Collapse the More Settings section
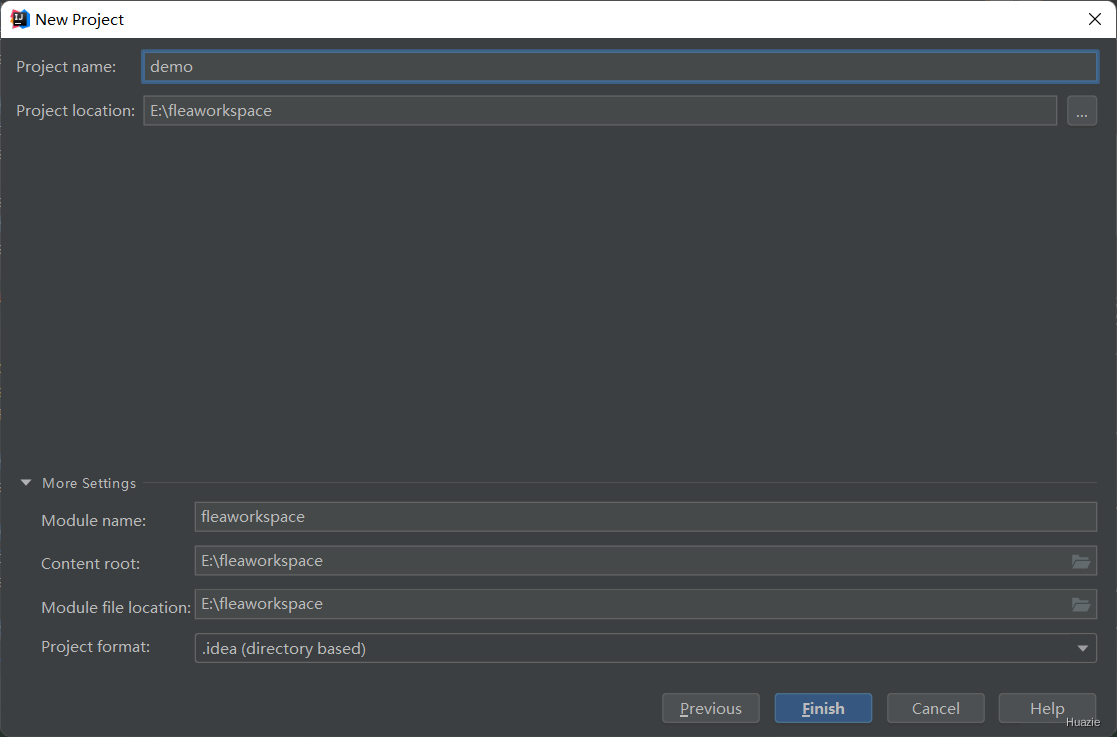This screenshot has height=737, width=1117. [x=26, y=483]
